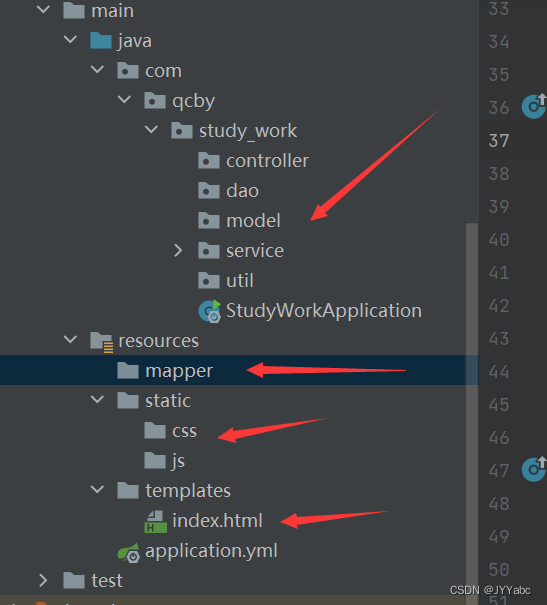Expand the test folder chevron
Image resolution: width=547 pixels, height=605 pixels.
point(43,580)
